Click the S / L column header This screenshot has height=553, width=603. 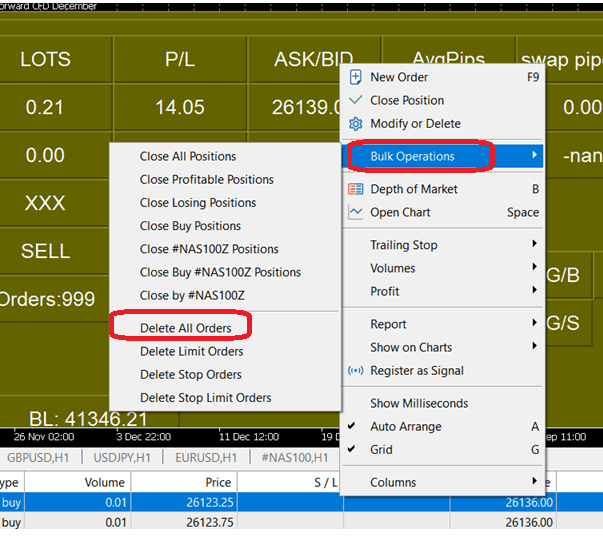pos(290,482)
